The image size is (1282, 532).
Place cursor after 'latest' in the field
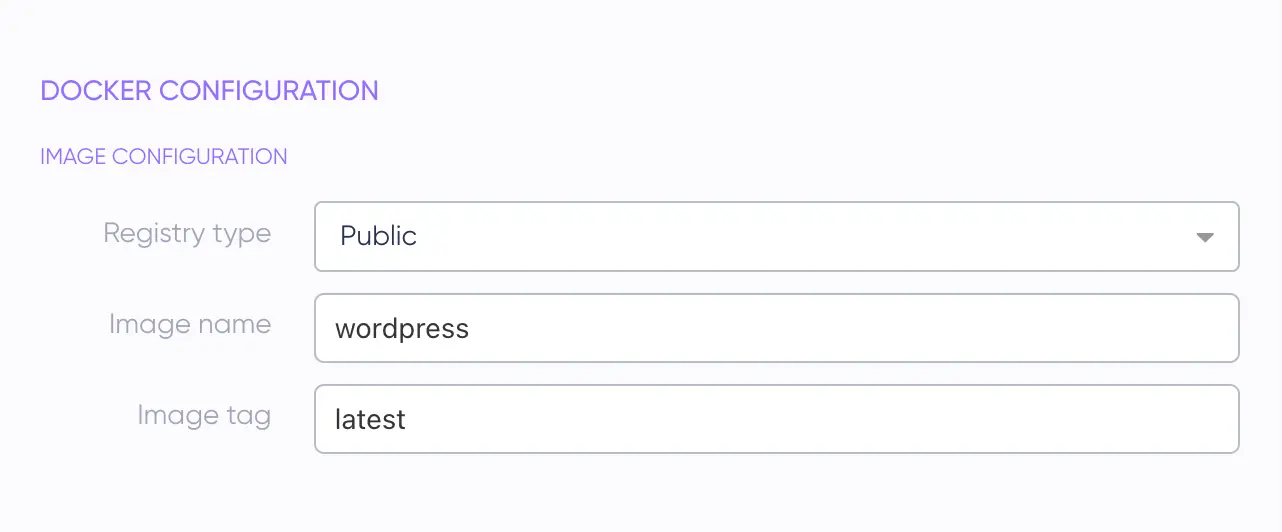[408, 420]
